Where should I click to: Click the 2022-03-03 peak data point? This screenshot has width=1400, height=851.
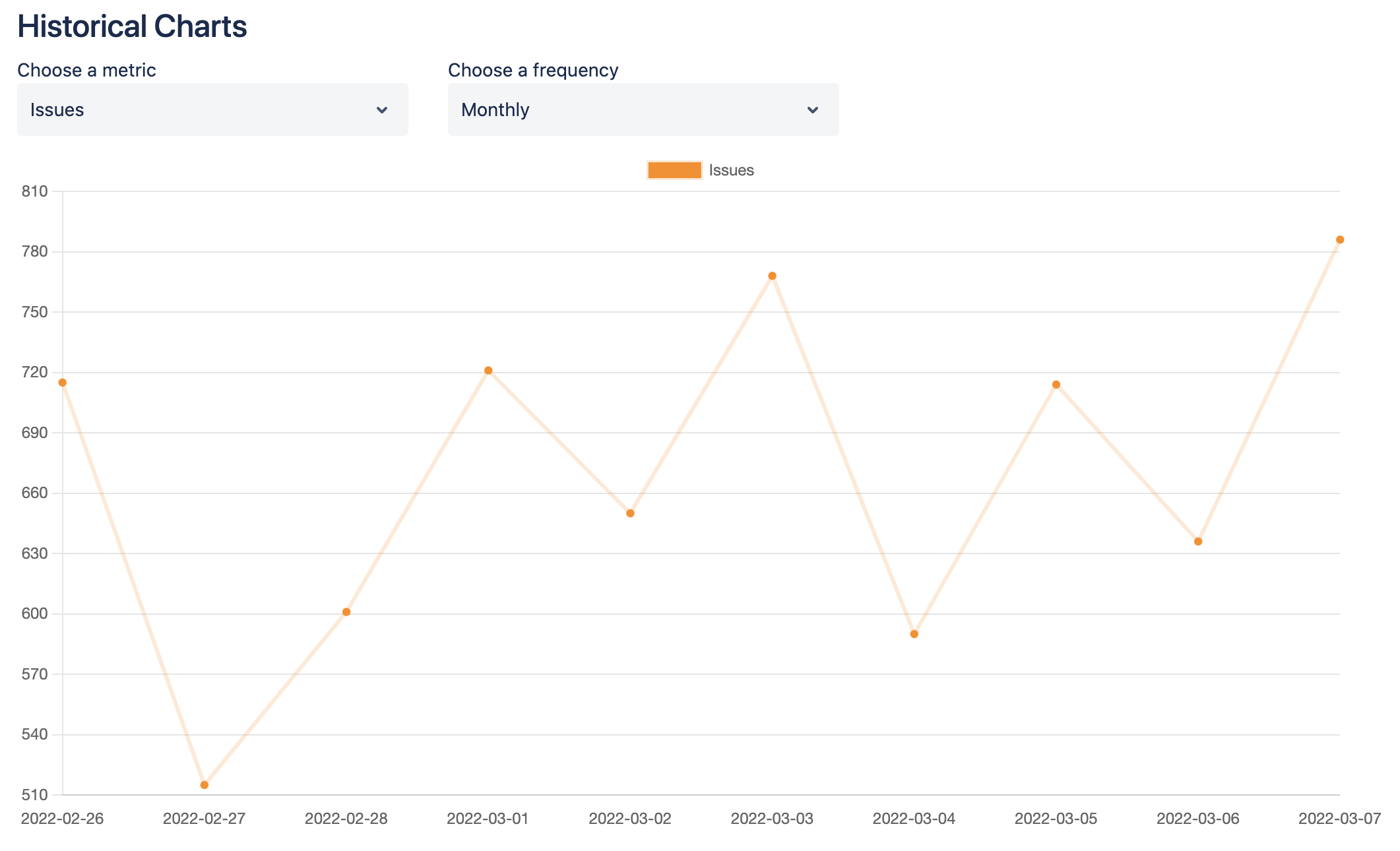coord(772,276)
